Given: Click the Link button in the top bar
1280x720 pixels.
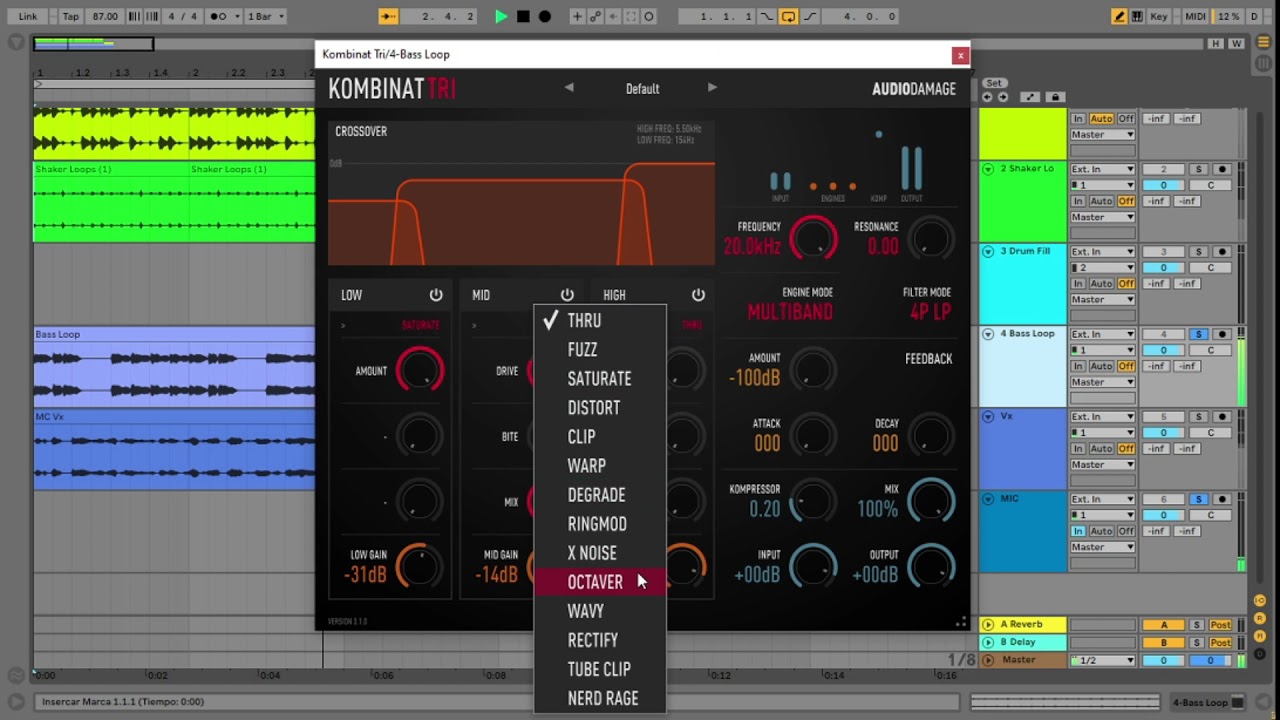Looking at the screenshot, I should point(28,16).
